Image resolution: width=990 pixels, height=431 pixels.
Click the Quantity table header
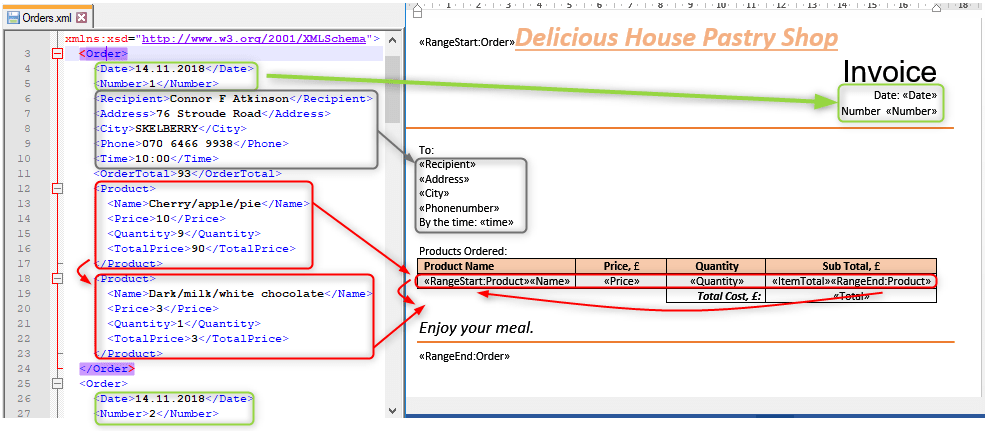coord(716,266)
